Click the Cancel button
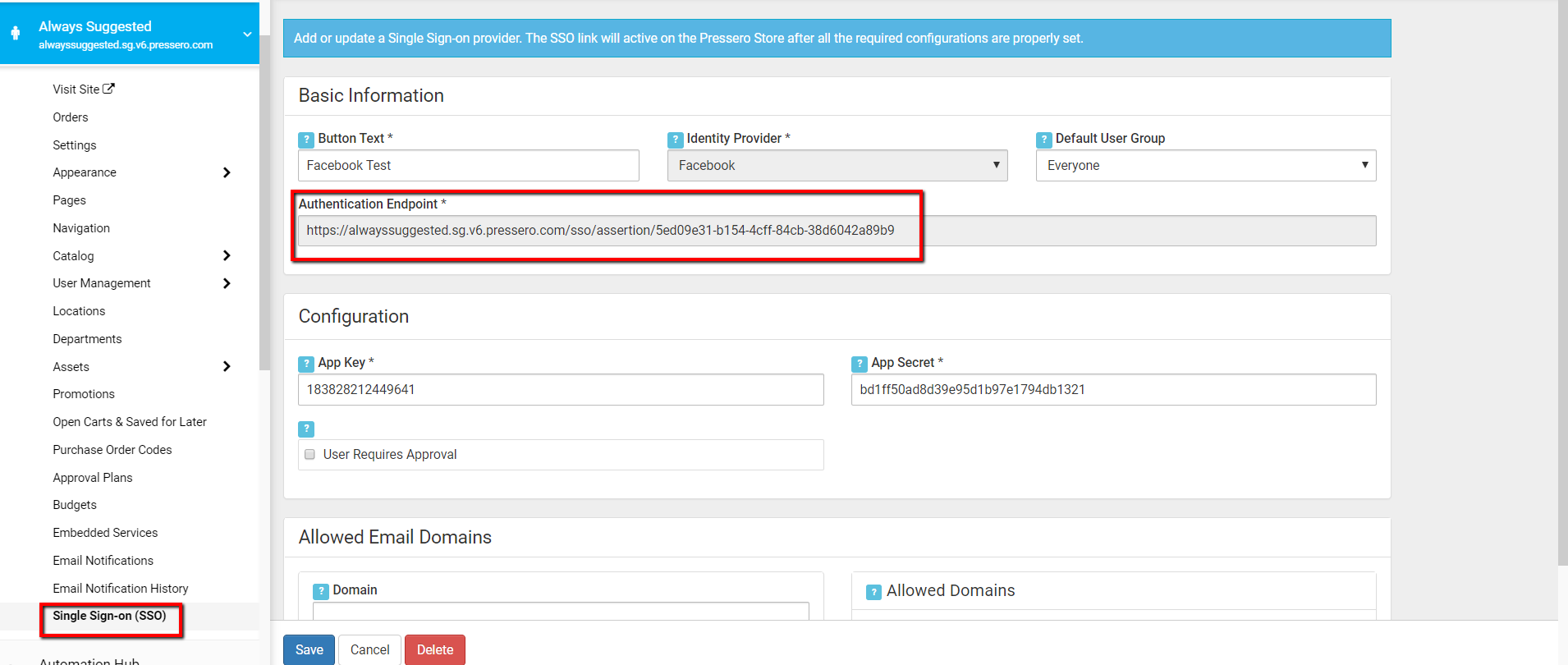The height and width of the screenshot is (665, 1568). tap(369, 649)
